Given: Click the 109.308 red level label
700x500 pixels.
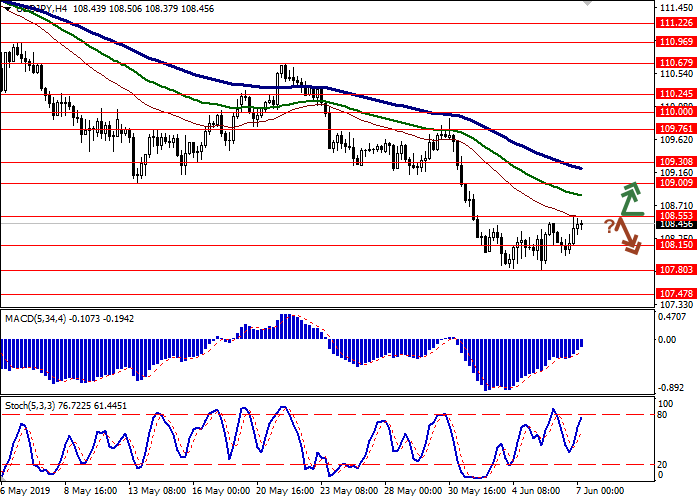Looking at the screenshot, I should (677, 162).
